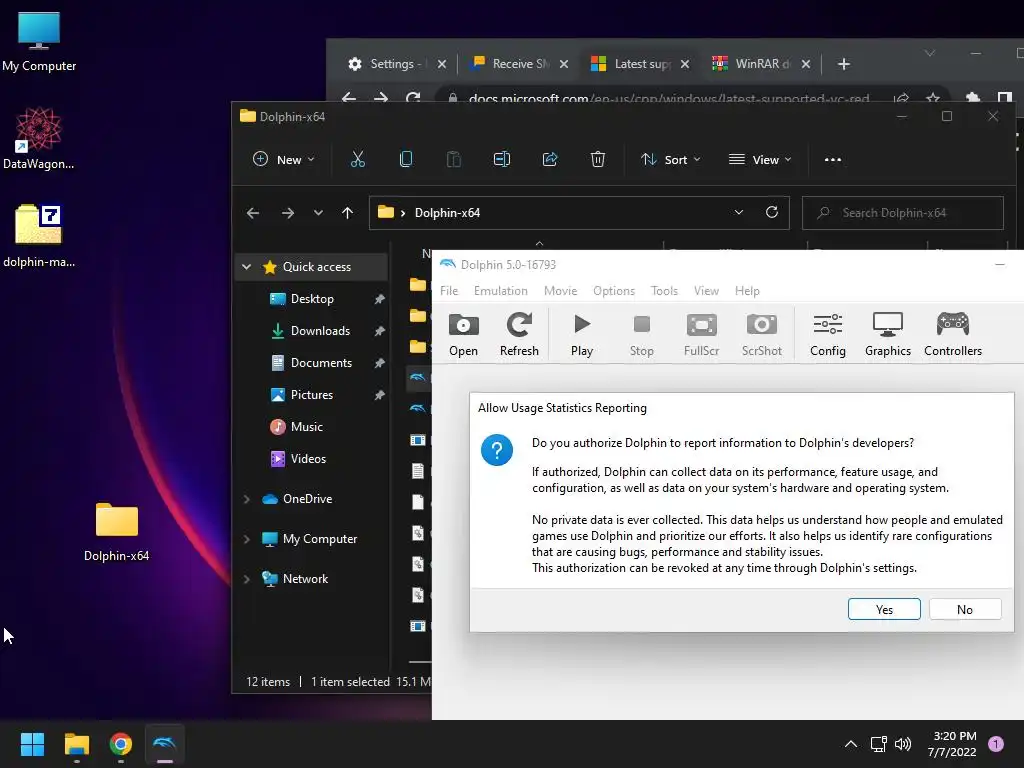Click the Share icon in File Explorer
Viewport: 1024px width, 768px height.
tap(550, 159)
